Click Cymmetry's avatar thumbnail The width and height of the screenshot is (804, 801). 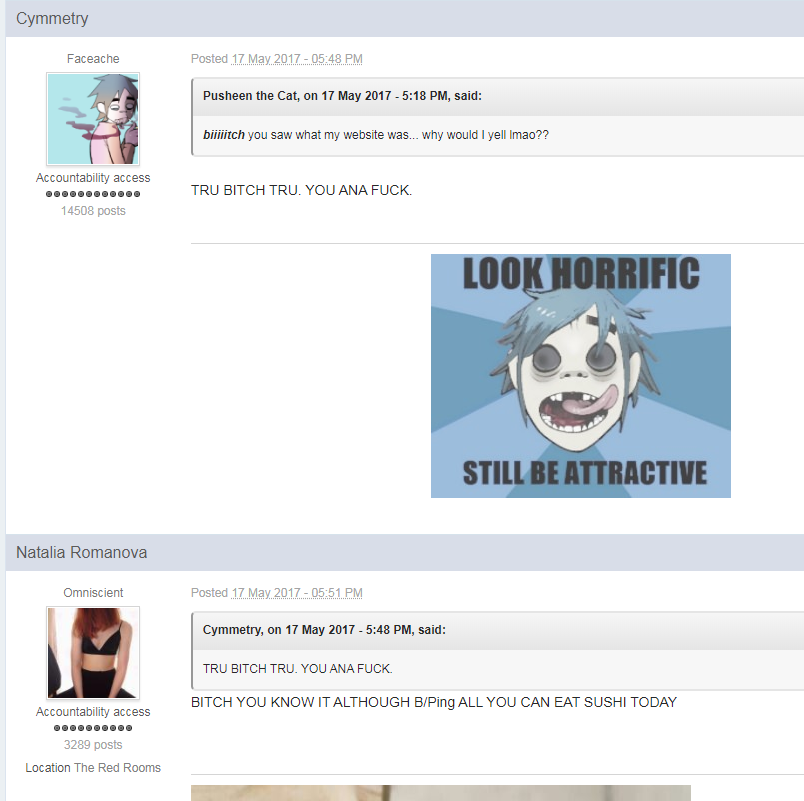93,119
